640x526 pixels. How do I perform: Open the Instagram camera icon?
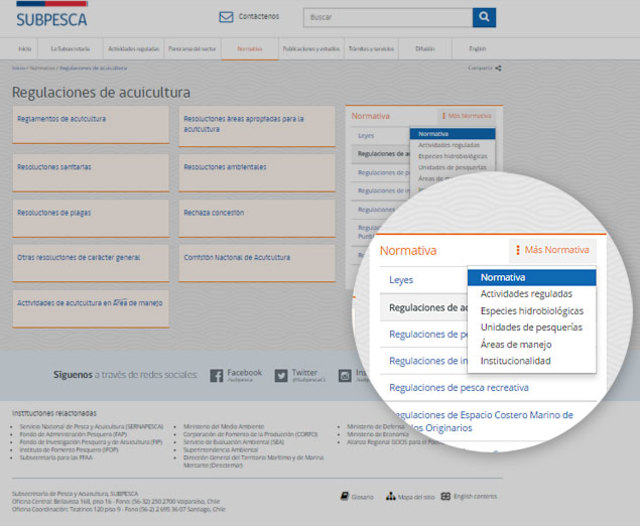(345, 375)
